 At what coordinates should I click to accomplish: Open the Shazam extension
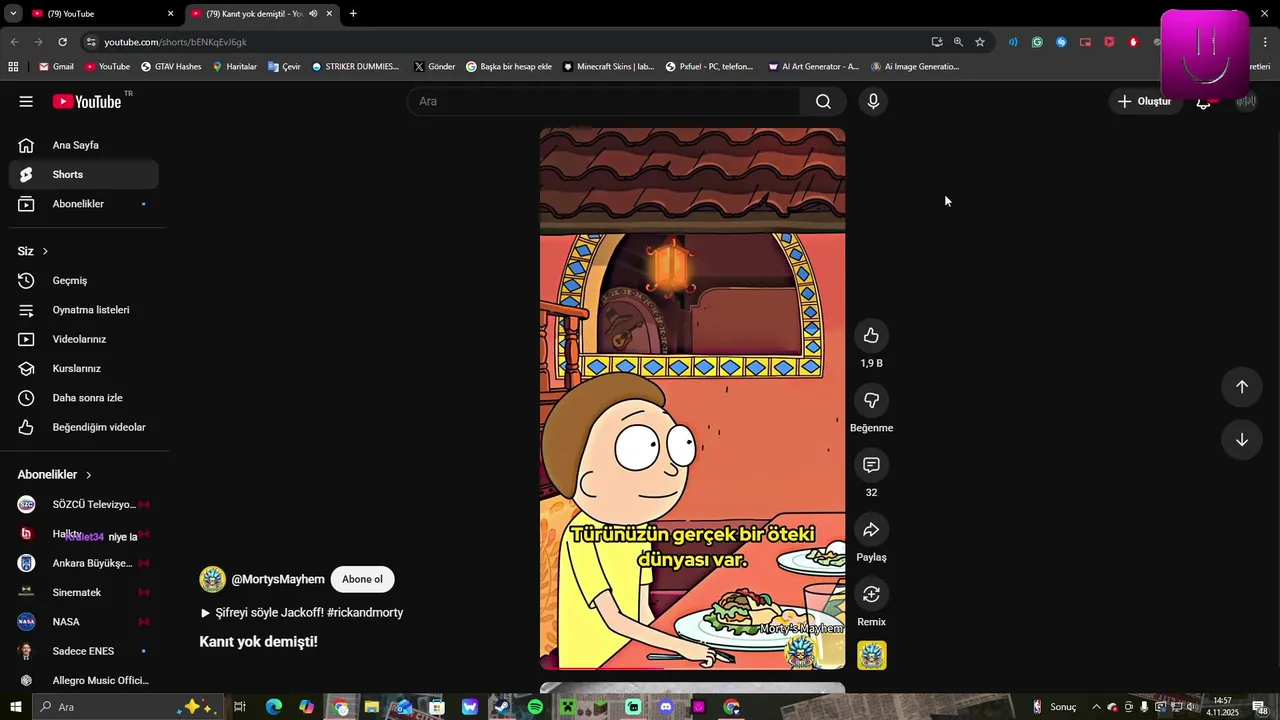[1061, 42]
